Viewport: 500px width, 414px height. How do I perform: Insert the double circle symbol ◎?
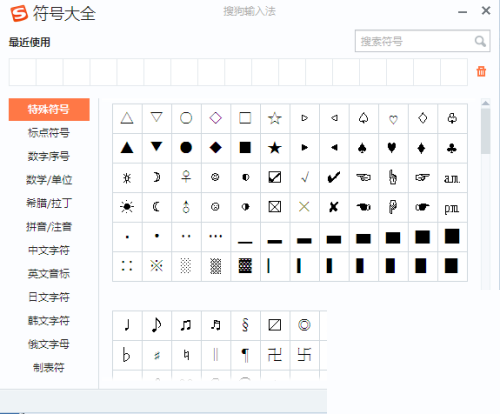coord(304,325)
